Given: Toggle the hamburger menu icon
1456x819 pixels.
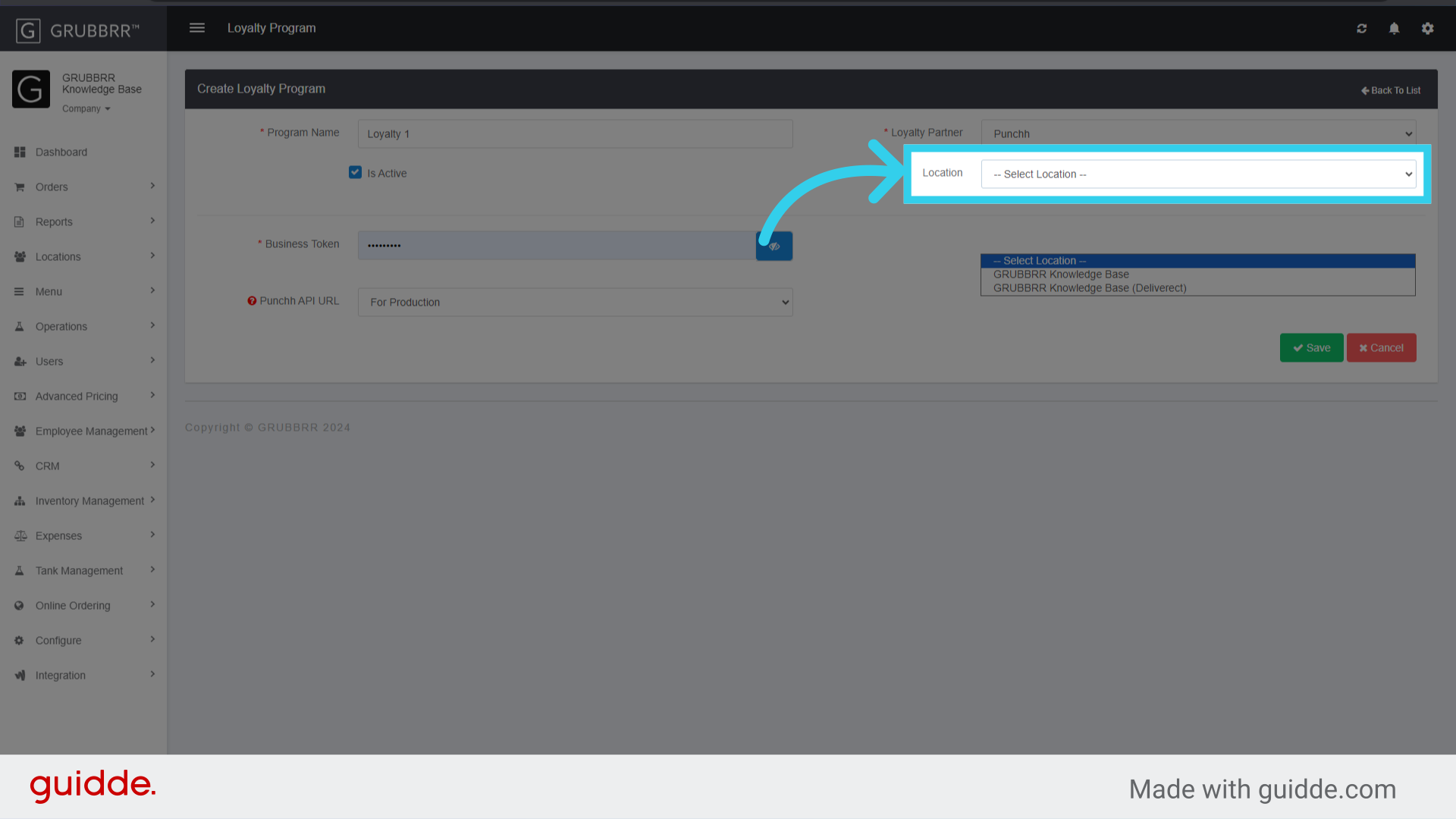Looking at the screenshot, I should pyautogui.click(x=197, y=28).
